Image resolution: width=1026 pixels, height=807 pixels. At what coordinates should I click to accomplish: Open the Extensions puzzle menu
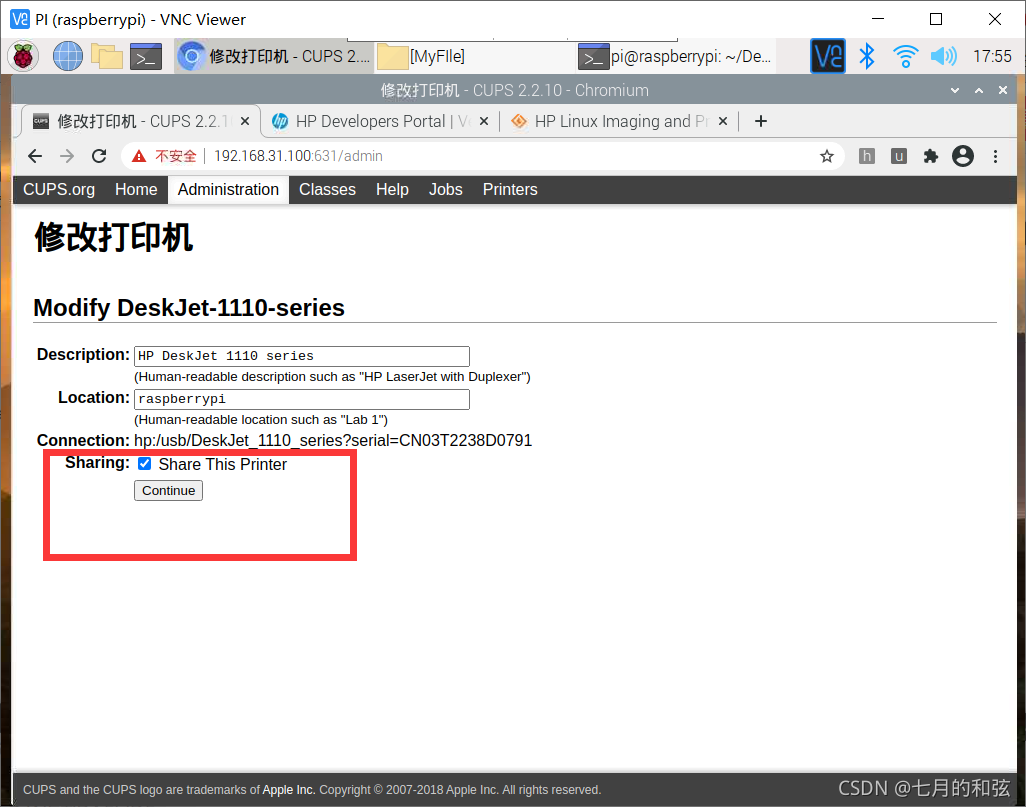[930, 156]
